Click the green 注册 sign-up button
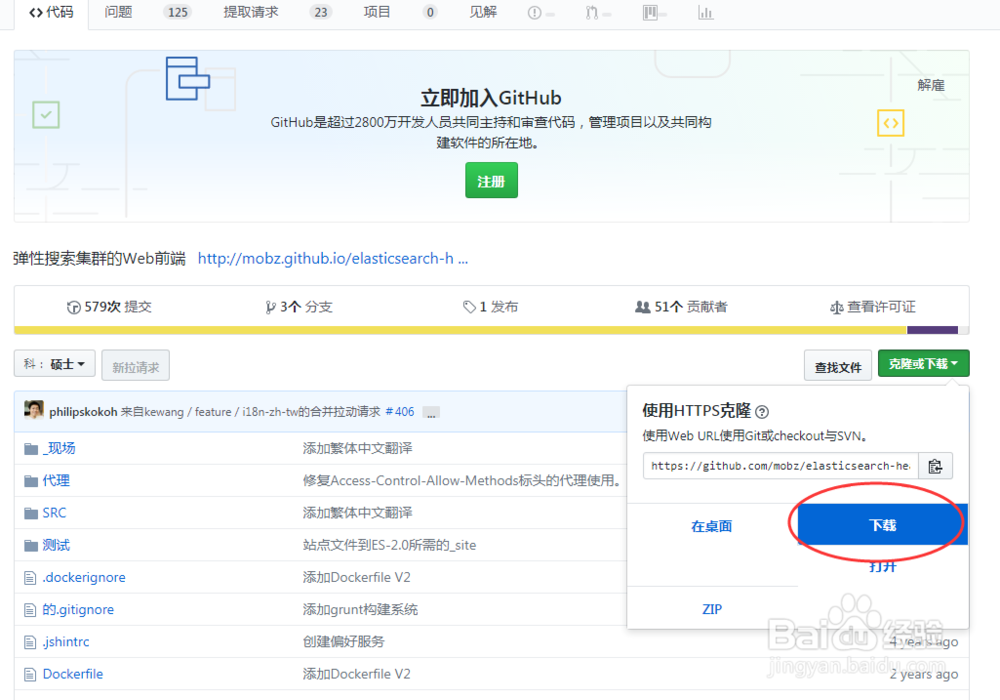Image resolution: width=1000 pixels, height=700 pixels. (x=491, y=180)
